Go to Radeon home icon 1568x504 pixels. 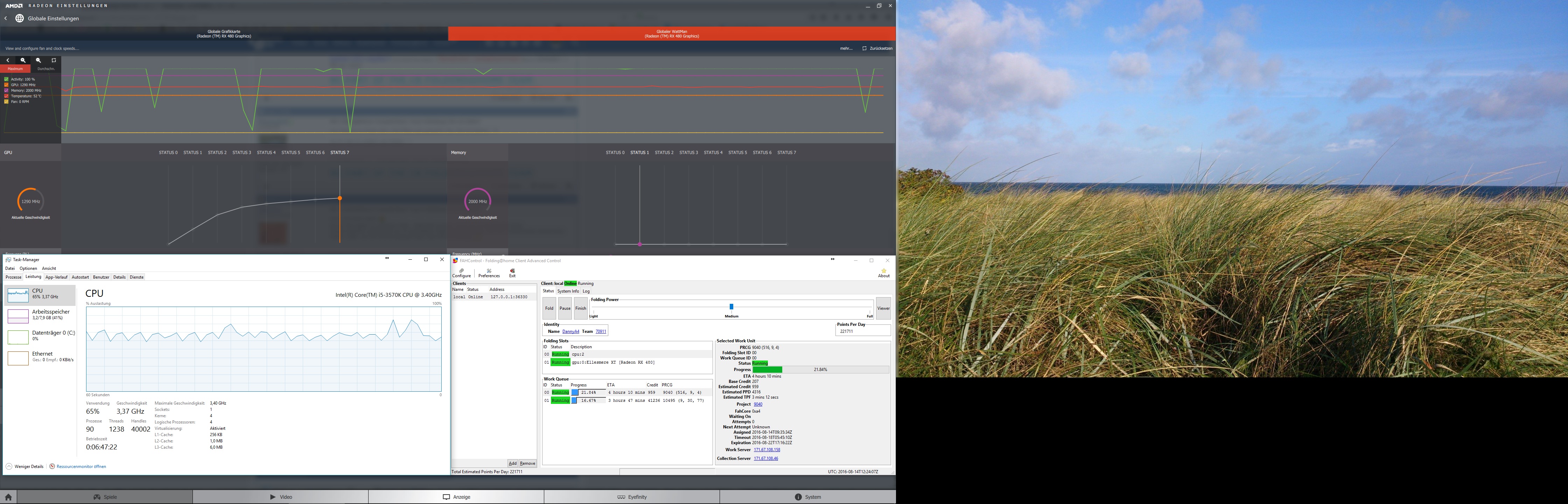click(8, 497)
